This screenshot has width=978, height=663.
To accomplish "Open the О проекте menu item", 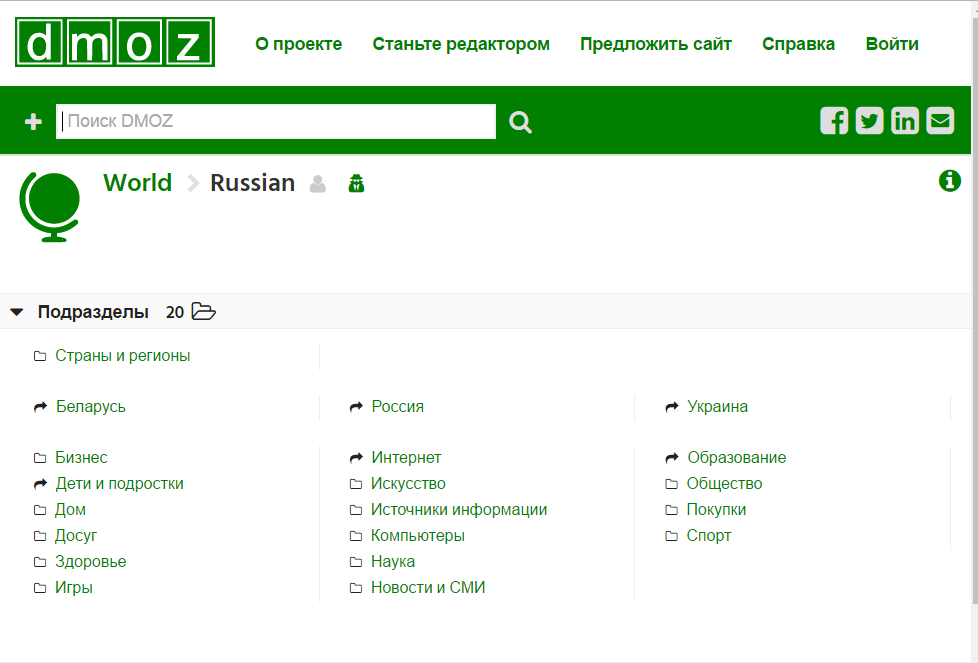I will [x=299, y=44].
